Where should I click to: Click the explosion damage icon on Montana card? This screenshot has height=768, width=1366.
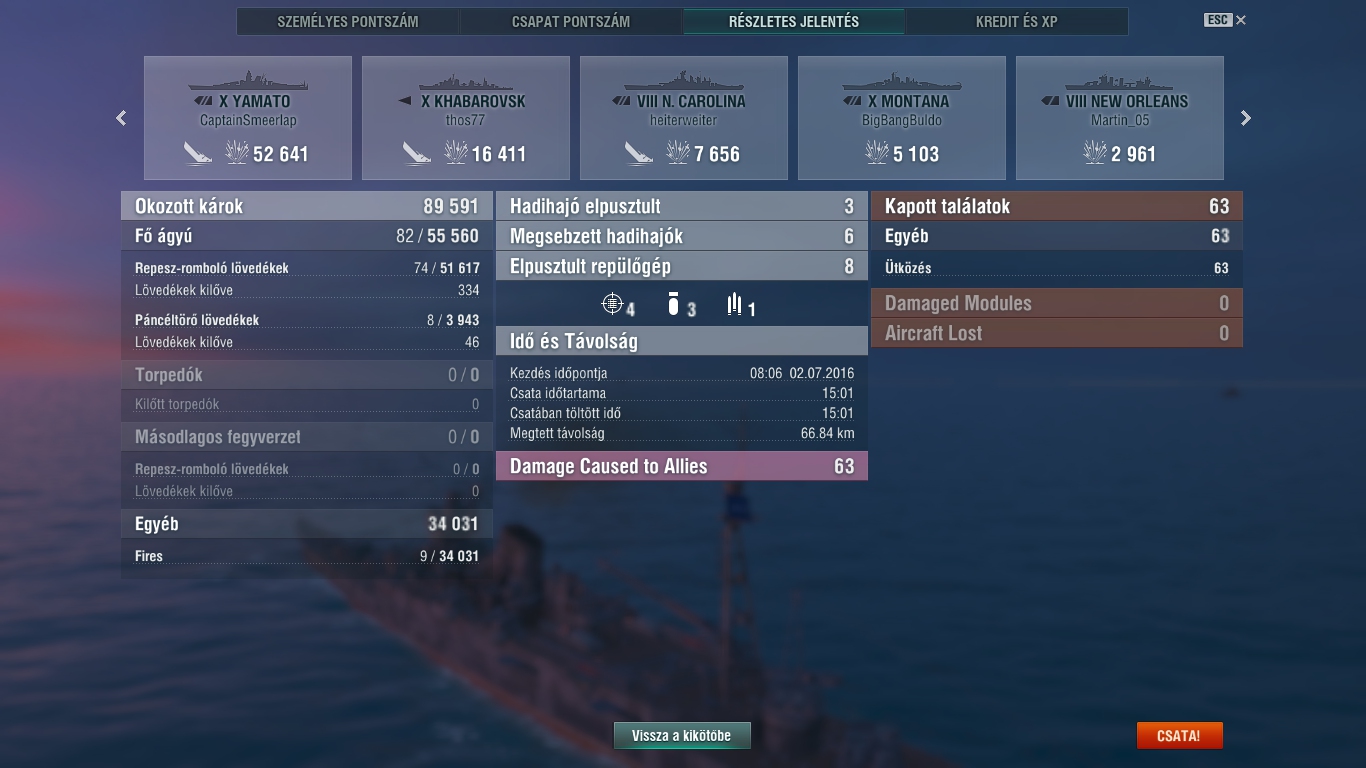pos(876,153)
